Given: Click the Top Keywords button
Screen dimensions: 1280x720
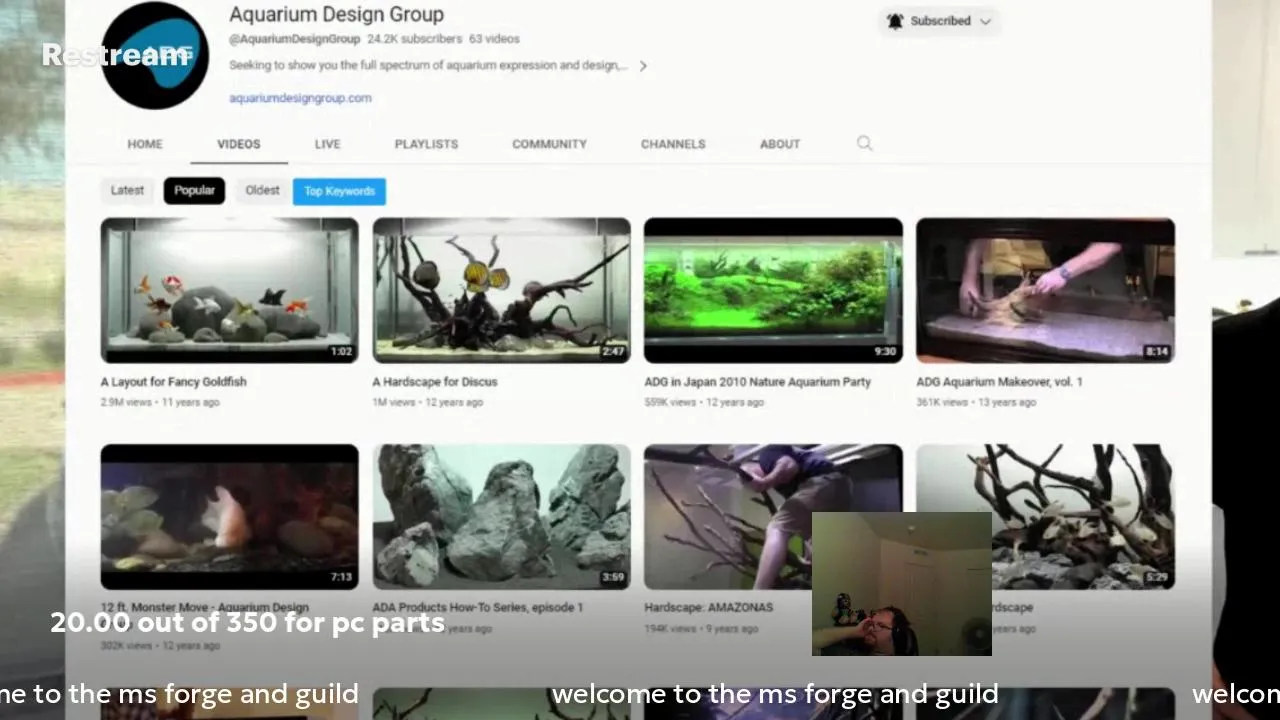Looking at the screenshot, I should (339, 191).
